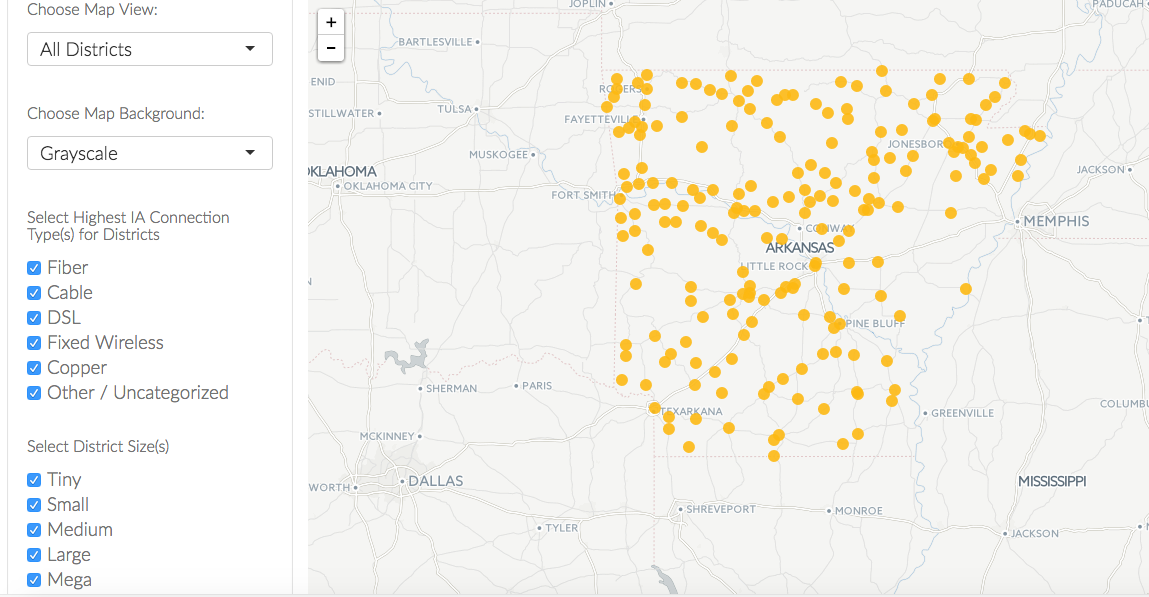Image resolution: width=1149 pixels, height=597 pixels.
Task: Toggle the Mega district size checkbox
Action: (x=34, y=580)
